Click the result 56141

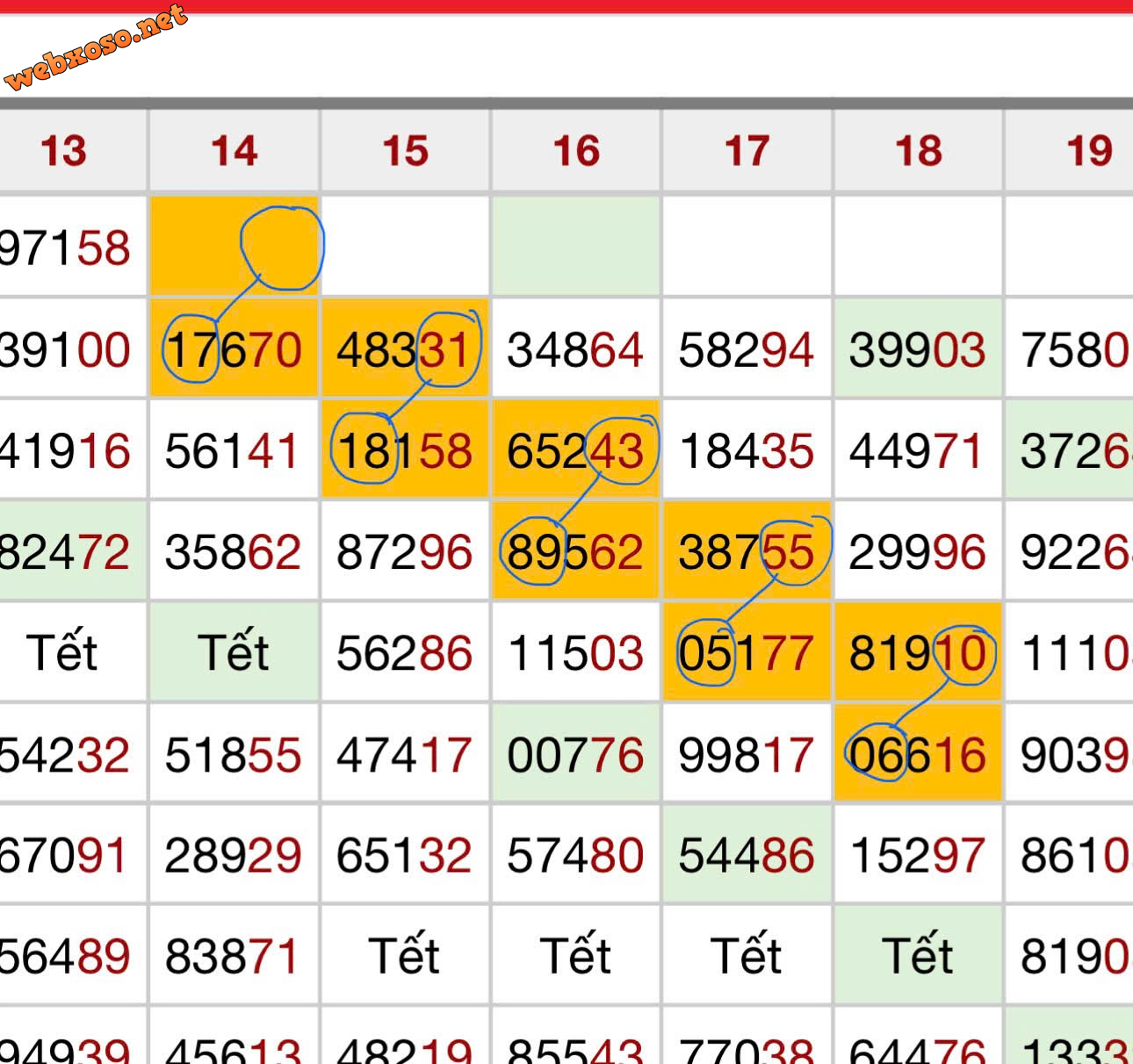click(x=235, y=450)
